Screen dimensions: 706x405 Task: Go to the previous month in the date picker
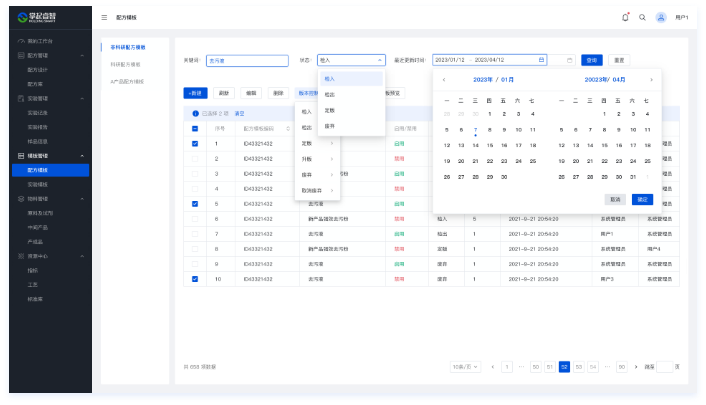point(444,80)
